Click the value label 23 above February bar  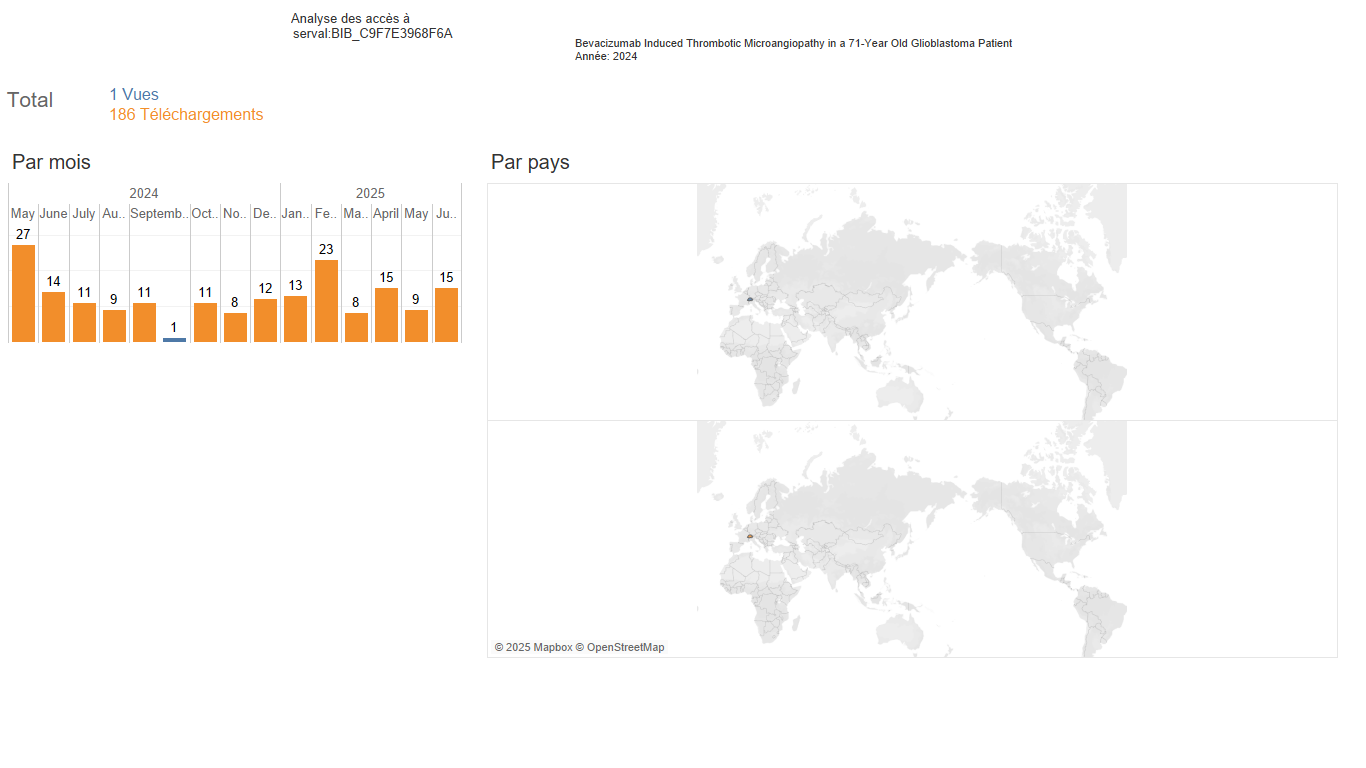click(326, 249)
